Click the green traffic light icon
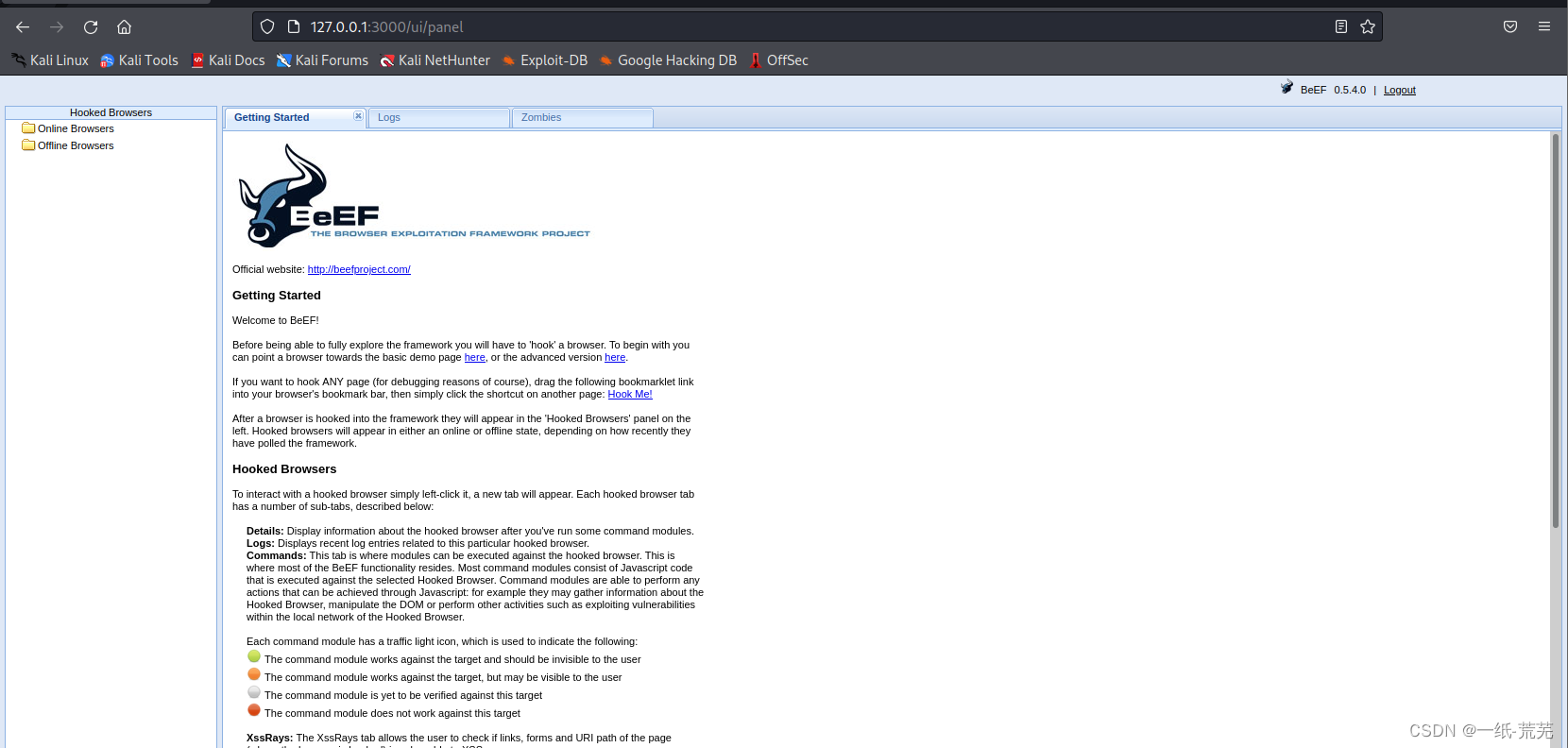This screenshot has width=1568, height=748. point(254,656)
